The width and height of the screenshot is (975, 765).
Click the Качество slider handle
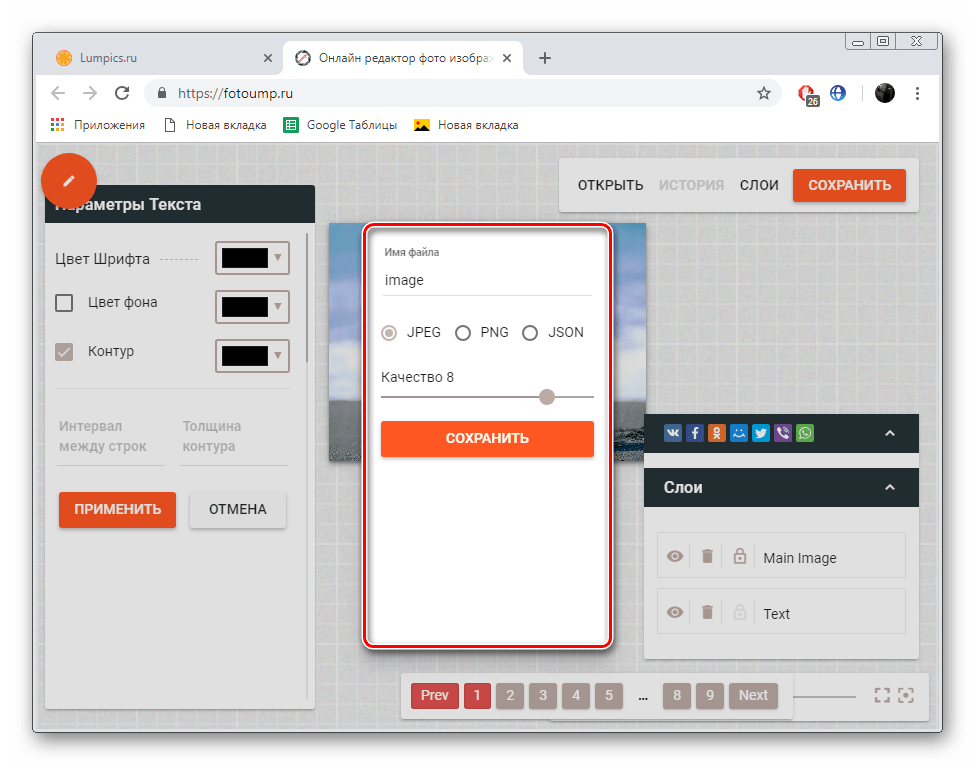(547, 397)
